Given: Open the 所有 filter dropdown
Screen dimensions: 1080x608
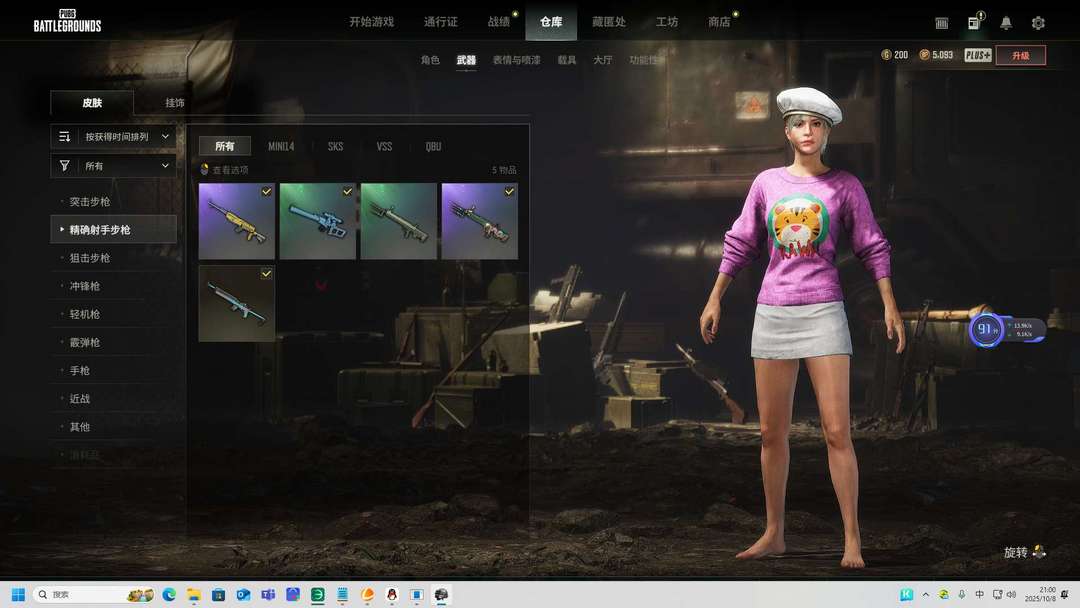Looking at the screenshot, I should [x=114, y=165].
